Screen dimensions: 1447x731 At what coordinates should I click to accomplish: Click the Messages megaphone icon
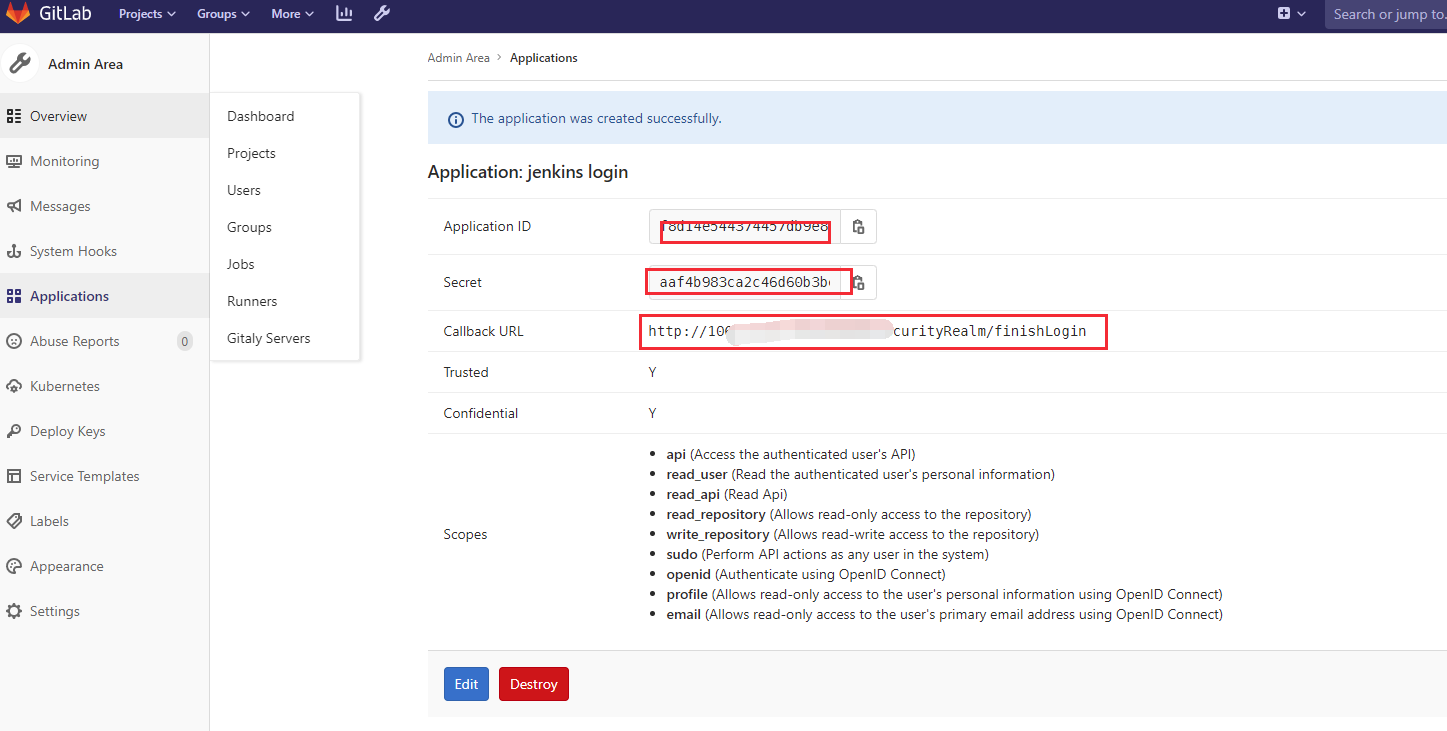click(14, 206)
